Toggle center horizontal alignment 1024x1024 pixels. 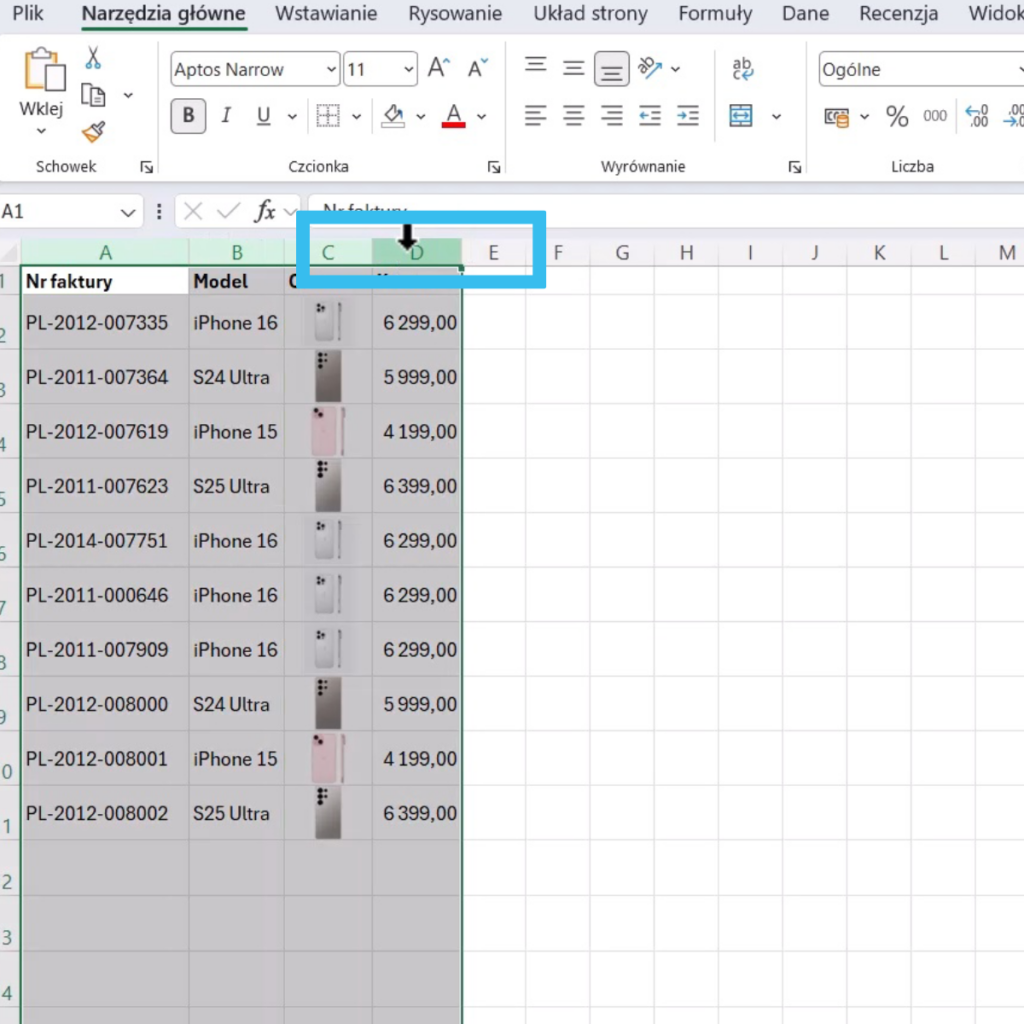[x=573, y=116]
